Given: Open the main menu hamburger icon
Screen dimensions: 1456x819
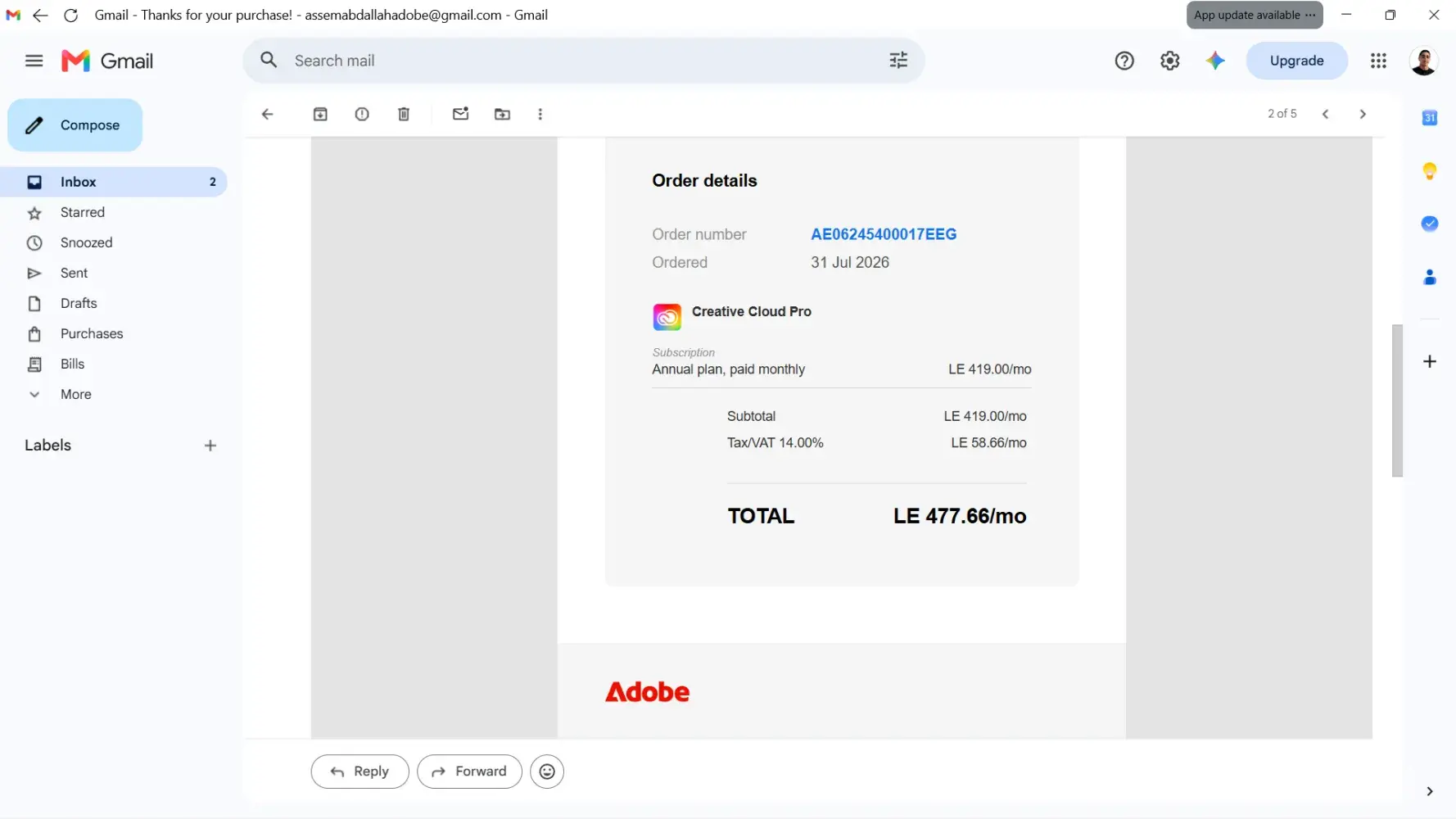Looking at the screenshot, I should [x=34, y=61].
